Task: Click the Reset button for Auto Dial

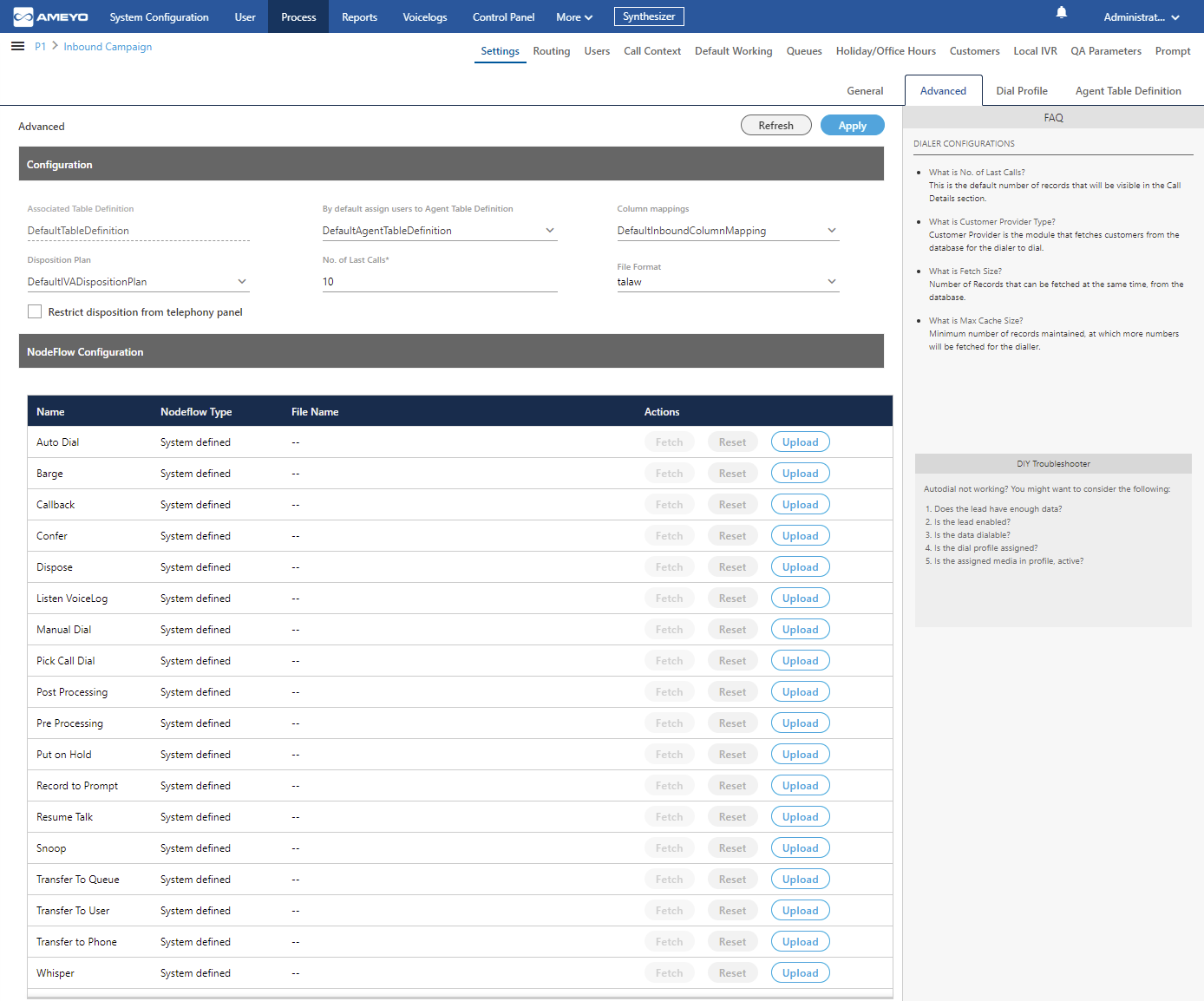Action: (732, 442)
